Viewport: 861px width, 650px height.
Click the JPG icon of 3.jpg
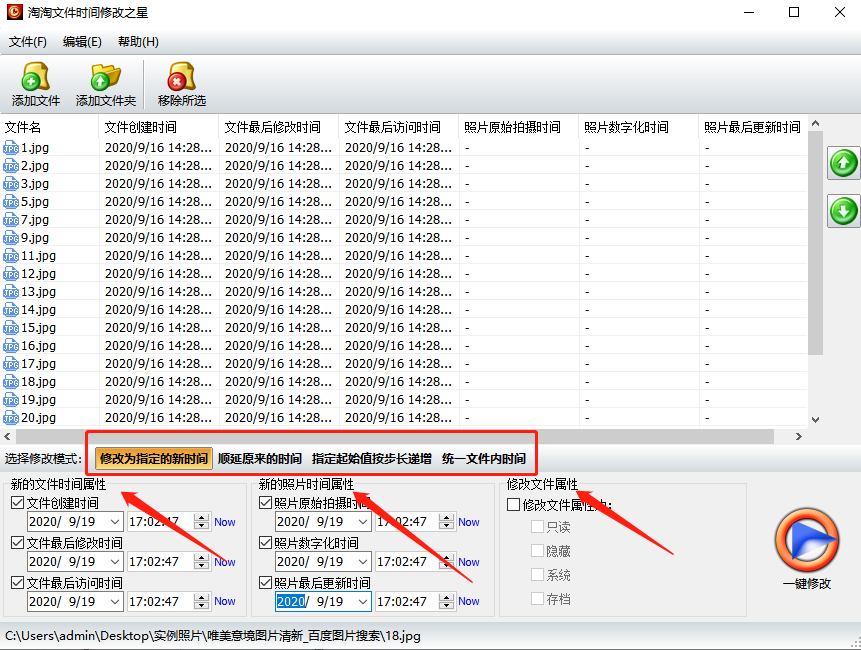click(x=11, y=184)
